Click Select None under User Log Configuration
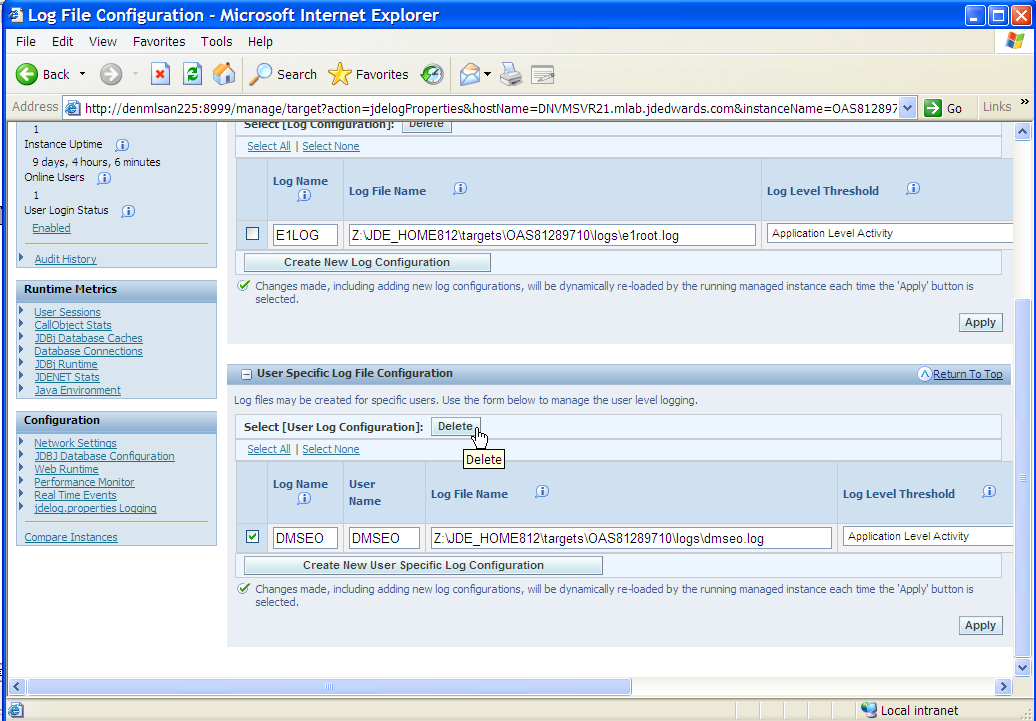The image size is (1036, 721). tap(331, 449)
